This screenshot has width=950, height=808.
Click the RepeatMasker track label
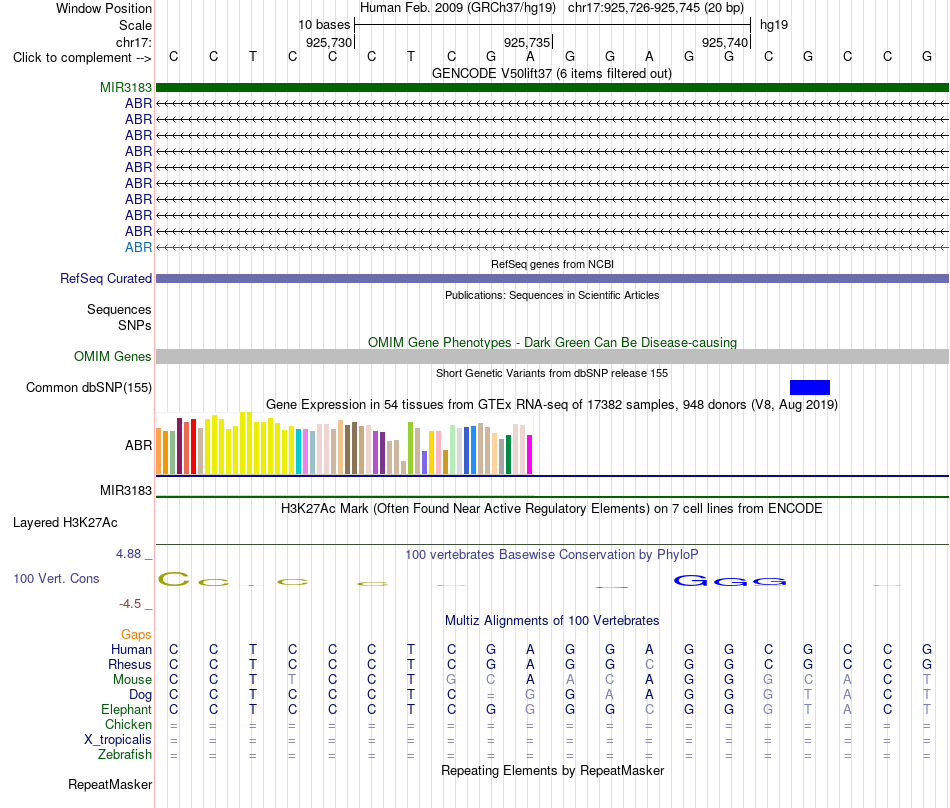pyautogui.click(x=110, y=785)
